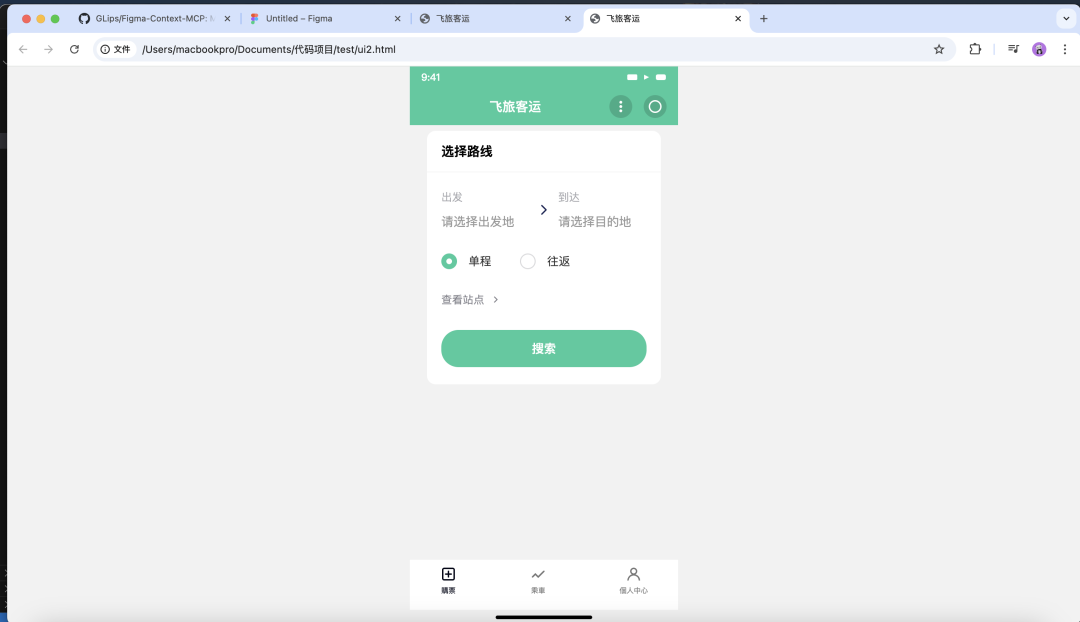1080x622 pixels.
Task: Open the browser extensions puzzle icon
Action: 975,48
